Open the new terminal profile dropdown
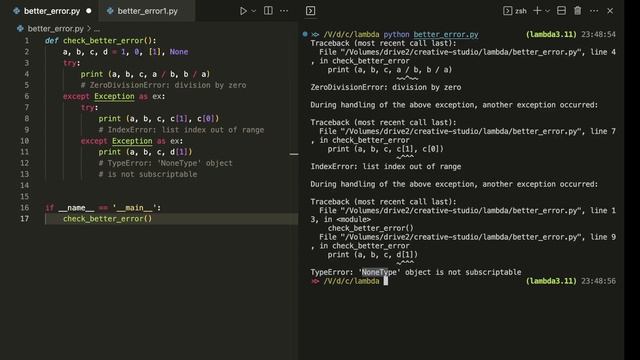Viewport: 640px width, 360px height. point(547,11)
